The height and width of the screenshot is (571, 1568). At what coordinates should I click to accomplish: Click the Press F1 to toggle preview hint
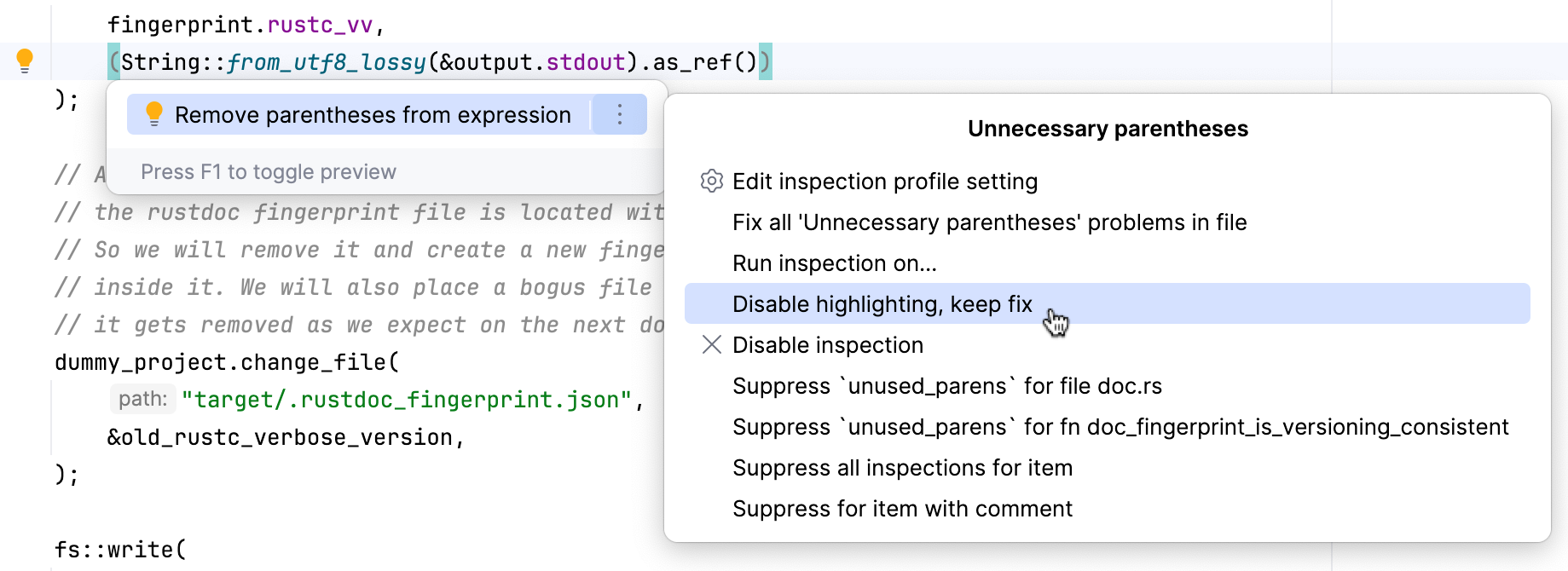click(269, 171)
